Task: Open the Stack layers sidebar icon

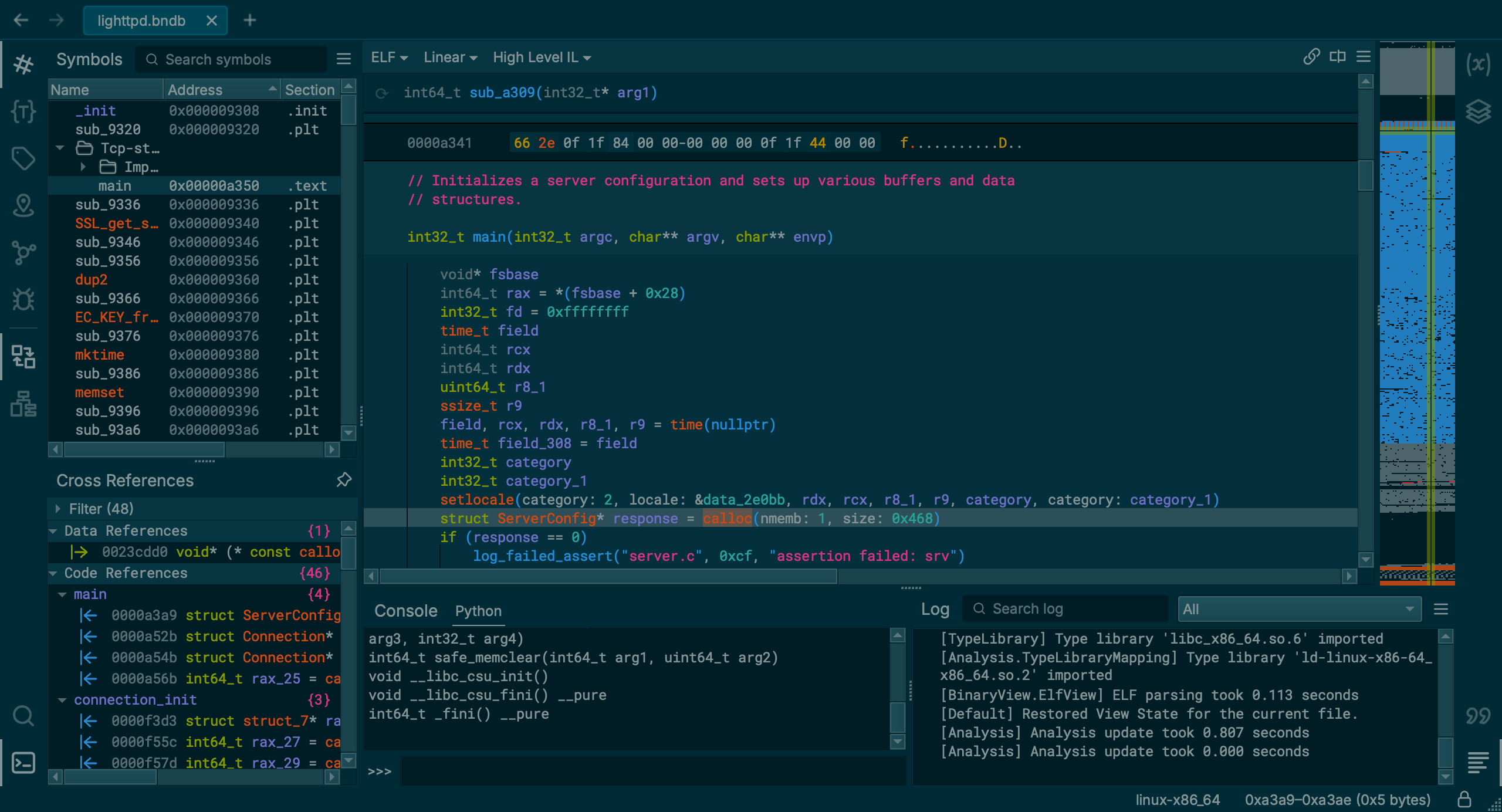Action: (1478, 111)
